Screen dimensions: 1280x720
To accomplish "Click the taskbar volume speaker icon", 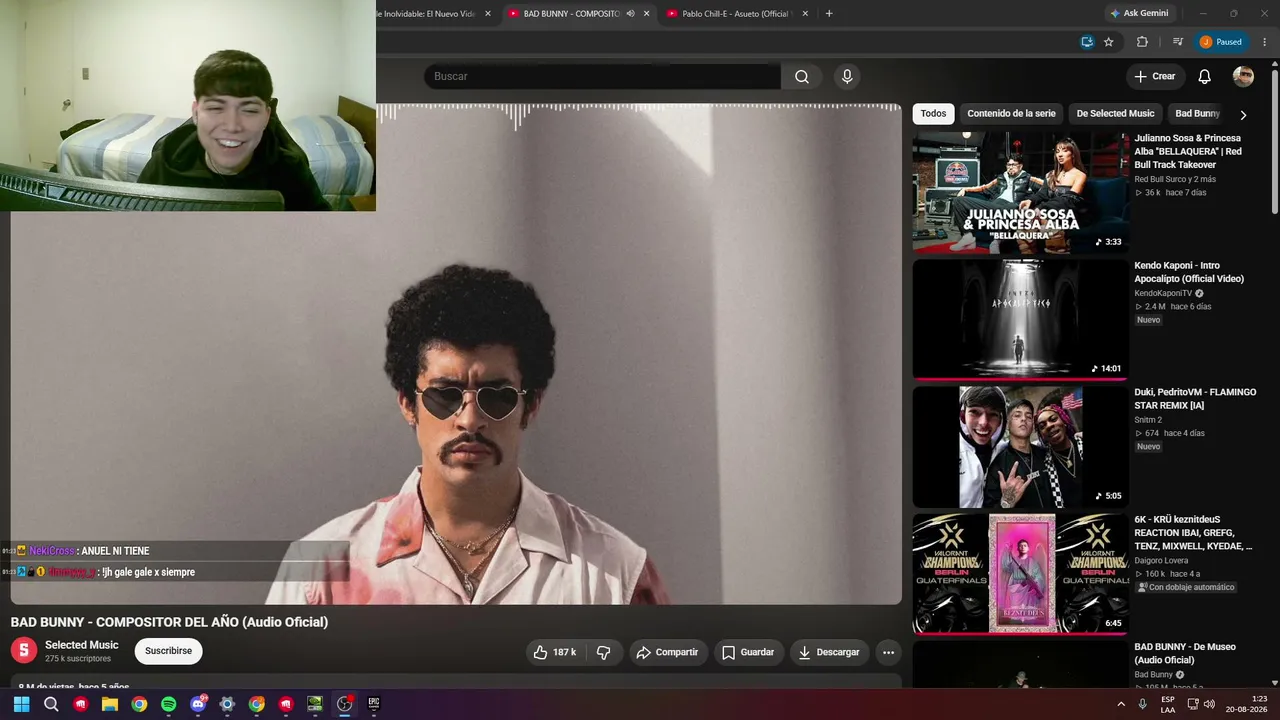I will tap(1209, 704).
